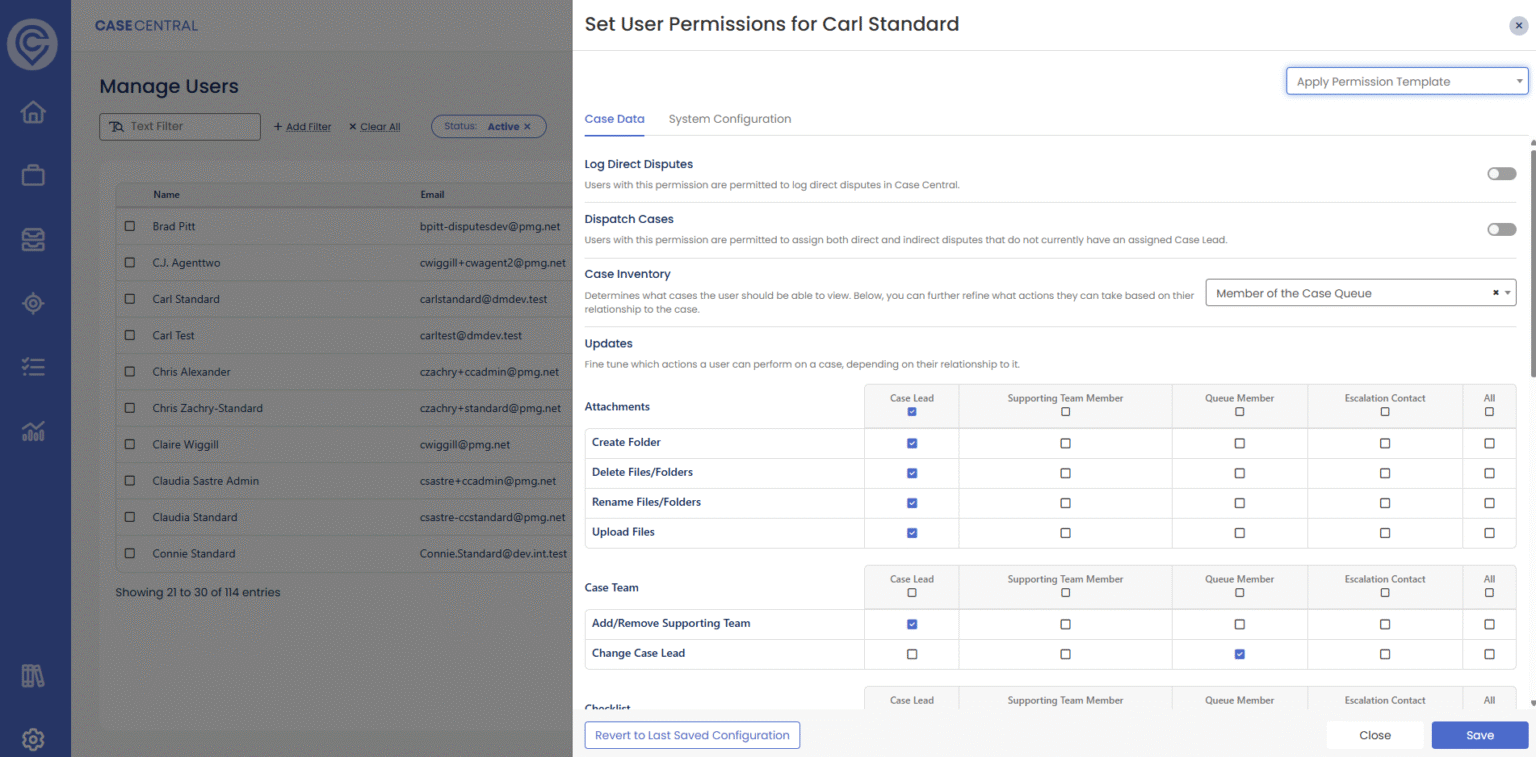Select the Case Data tab
Screen dimensions: 1536x757
(x=614, y=119)
